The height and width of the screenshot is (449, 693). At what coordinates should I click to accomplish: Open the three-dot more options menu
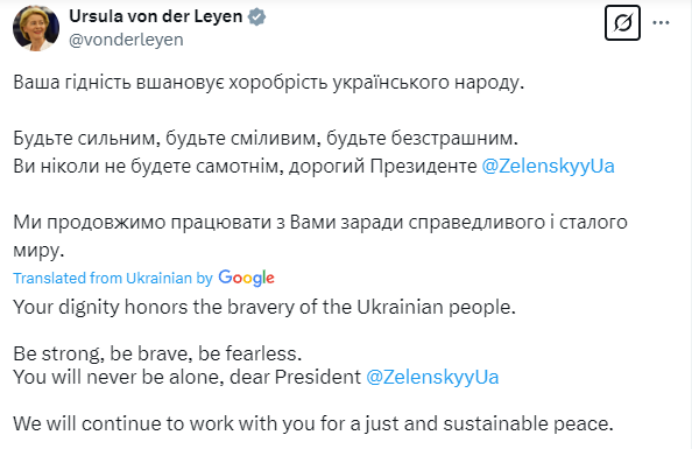tap(661, 23)
